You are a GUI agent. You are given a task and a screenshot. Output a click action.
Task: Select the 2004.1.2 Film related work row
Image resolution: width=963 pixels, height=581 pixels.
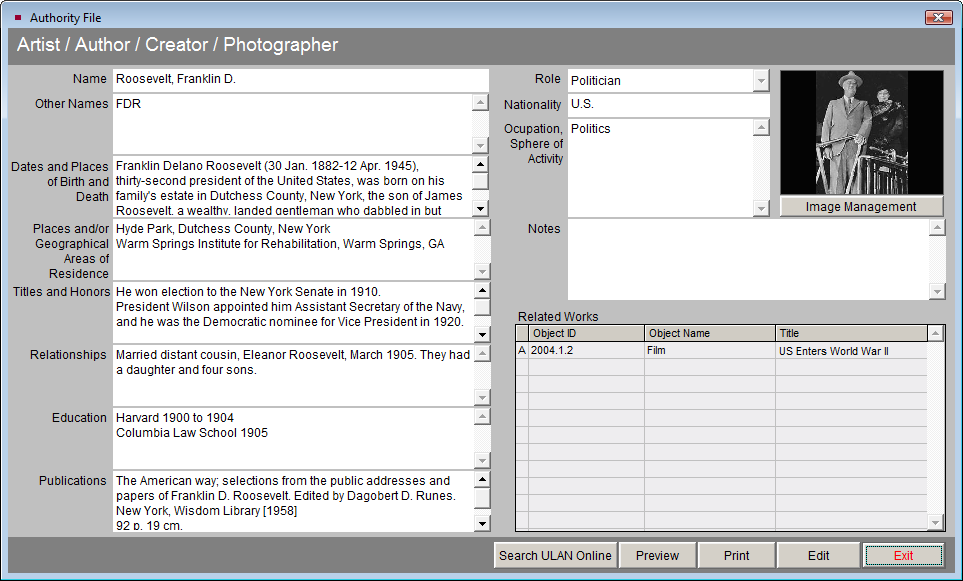coord(650,350)
